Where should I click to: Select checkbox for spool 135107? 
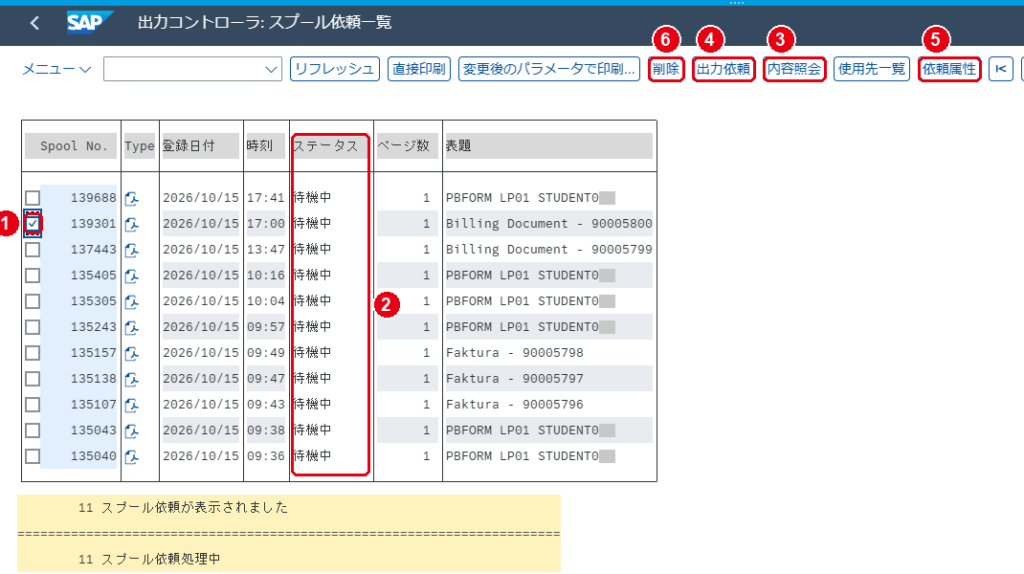33,405
